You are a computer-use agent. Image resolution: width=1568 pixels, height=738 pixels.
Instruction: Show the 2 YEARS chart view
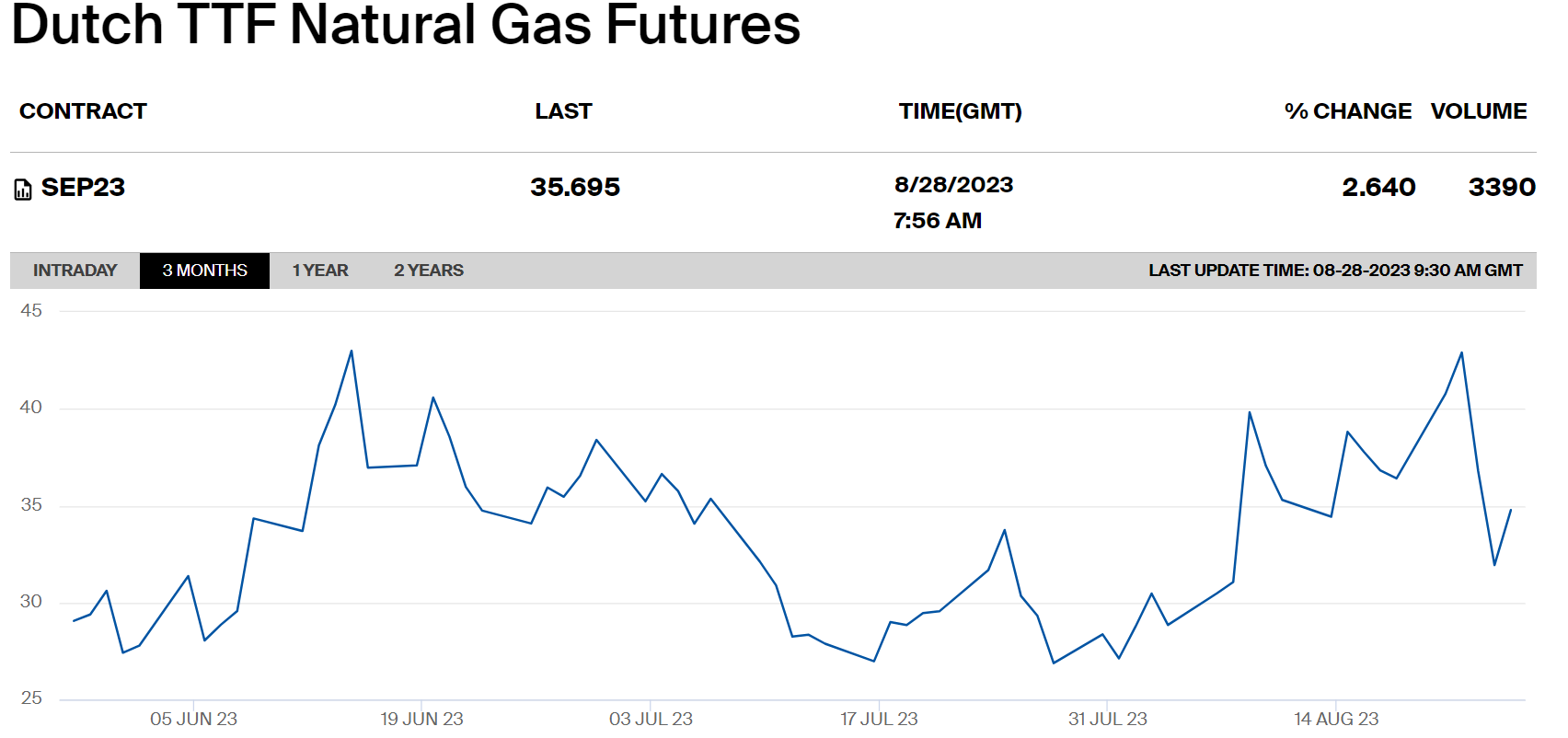coord(429,271)
